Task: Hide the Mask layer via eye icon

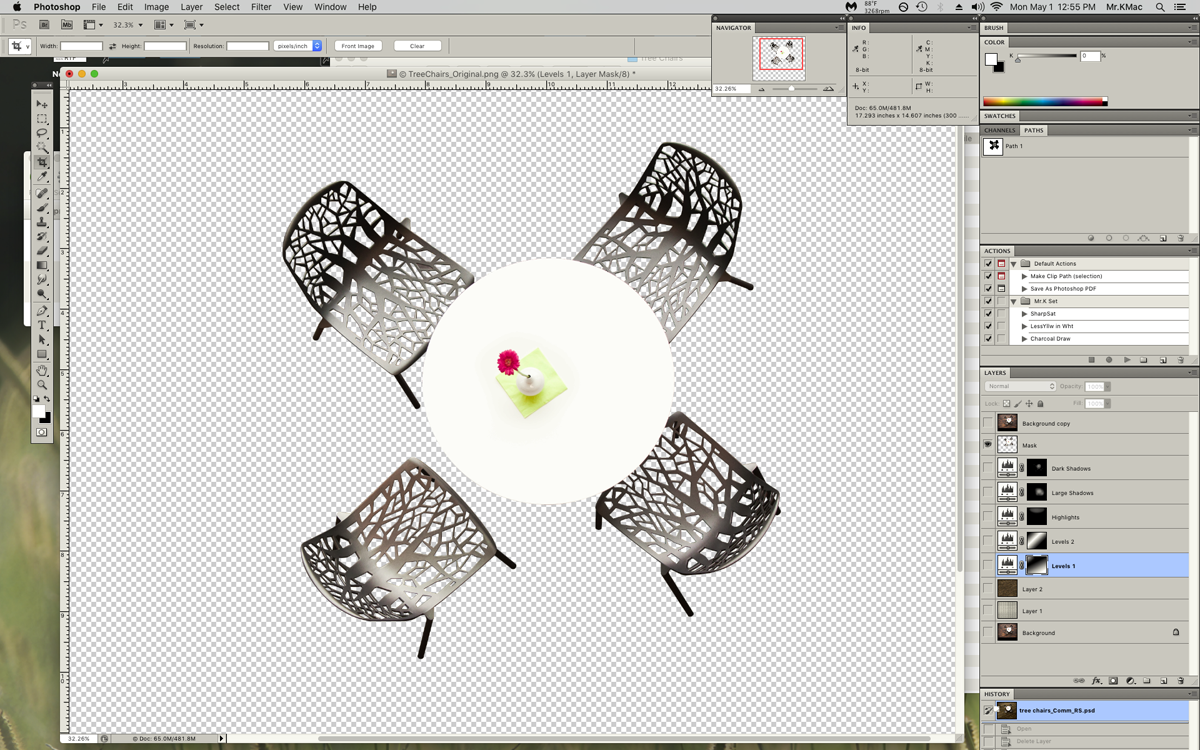Action: (x=988, y=445)
